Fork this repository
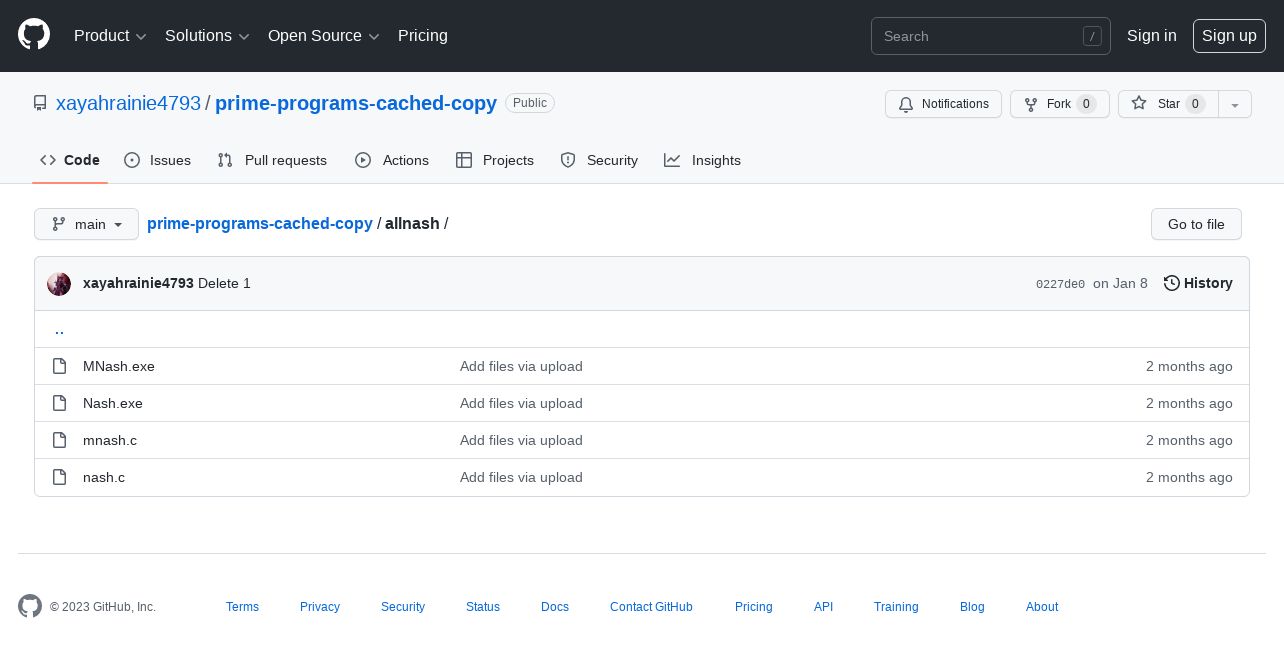Image resolution: width=1284 pixels, height=668 pixels. pyautogui.click(x=1060, y=104)
